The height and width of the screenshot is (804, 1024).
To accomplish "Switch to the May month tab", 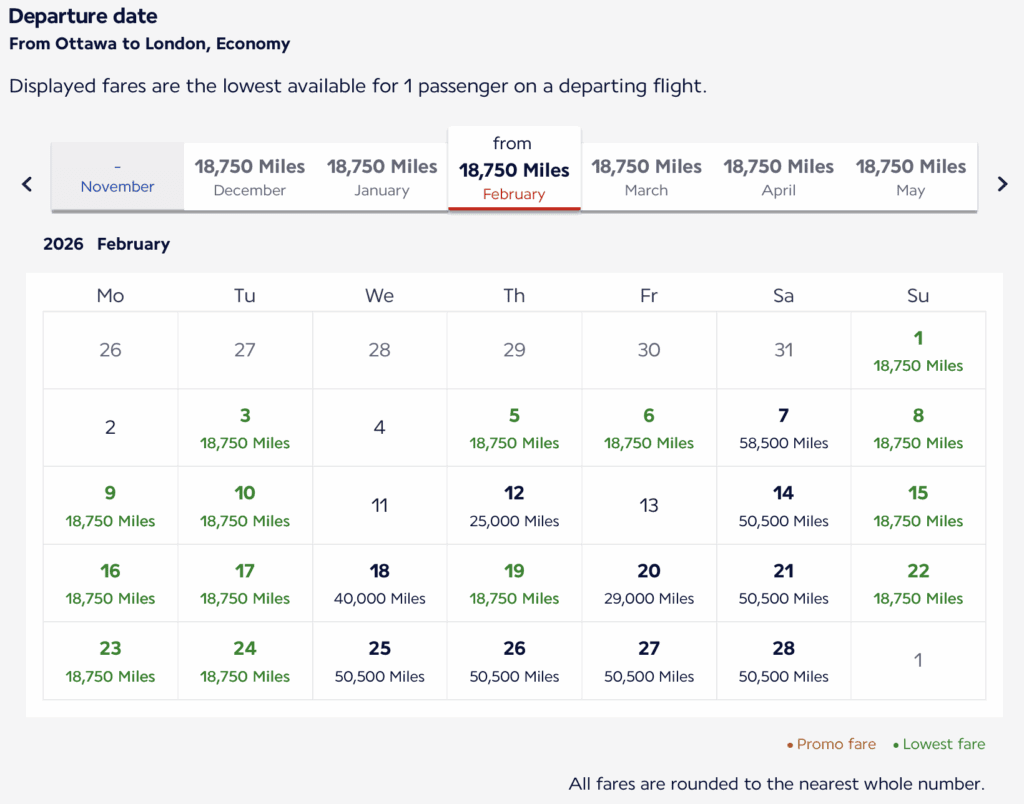I will [x=910, y=177].
